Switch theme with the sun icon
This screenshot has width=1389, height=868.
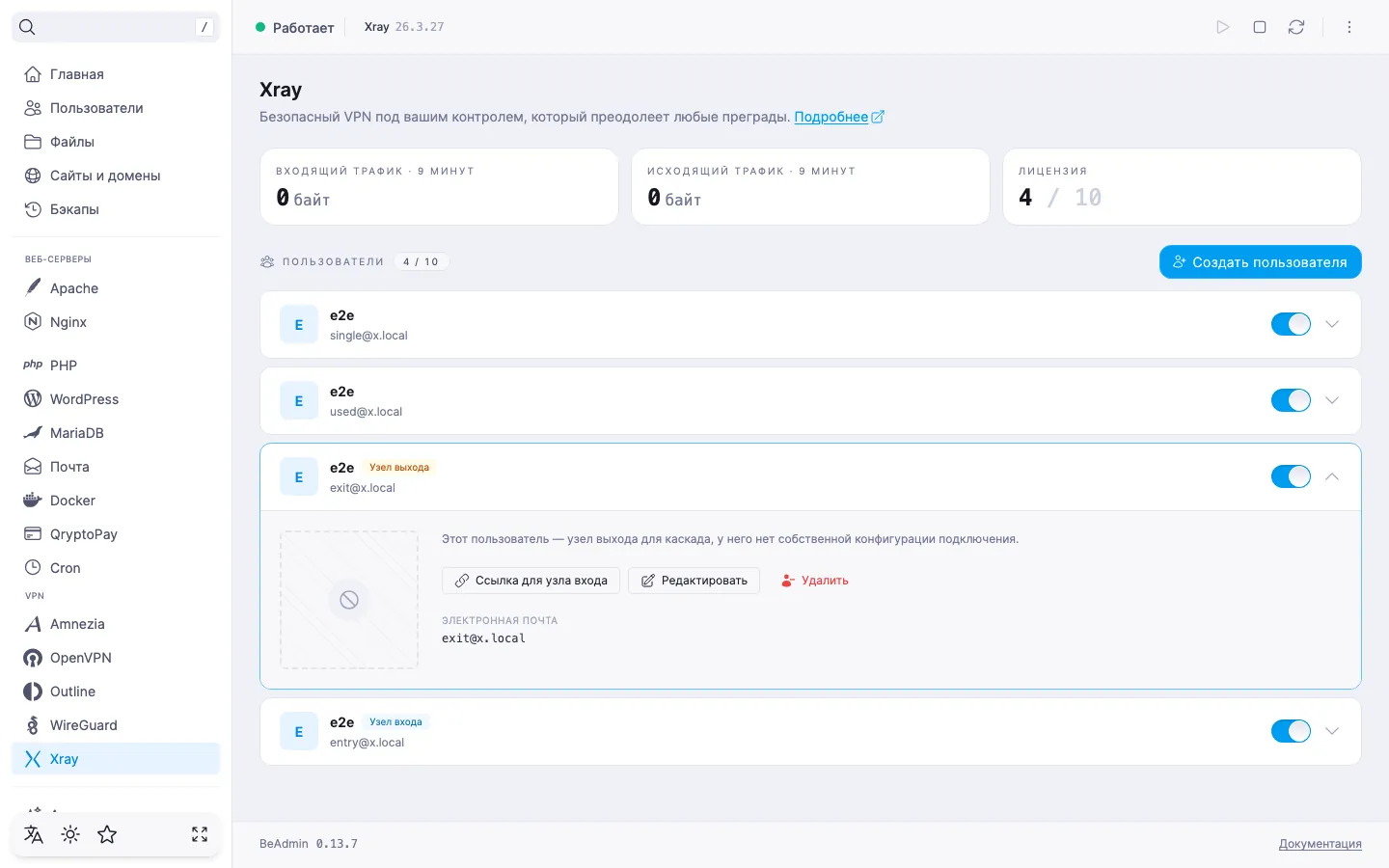70,834
